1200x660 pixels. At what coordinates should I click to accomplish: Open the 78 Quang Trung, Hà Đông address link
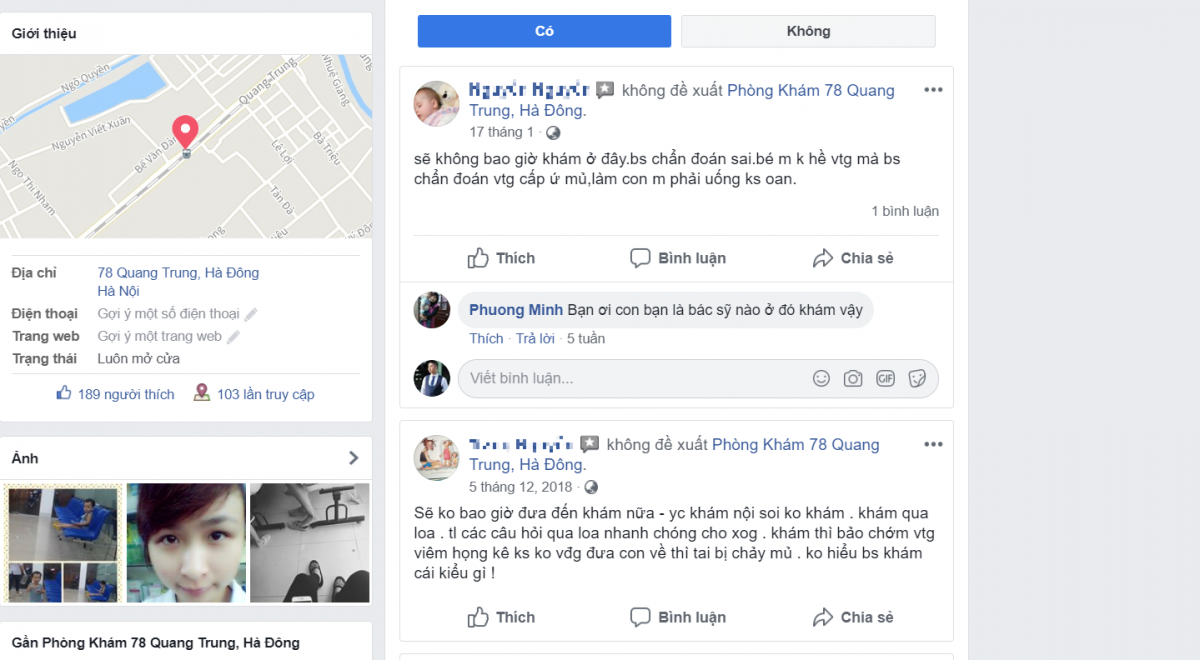tap(178, 273)
